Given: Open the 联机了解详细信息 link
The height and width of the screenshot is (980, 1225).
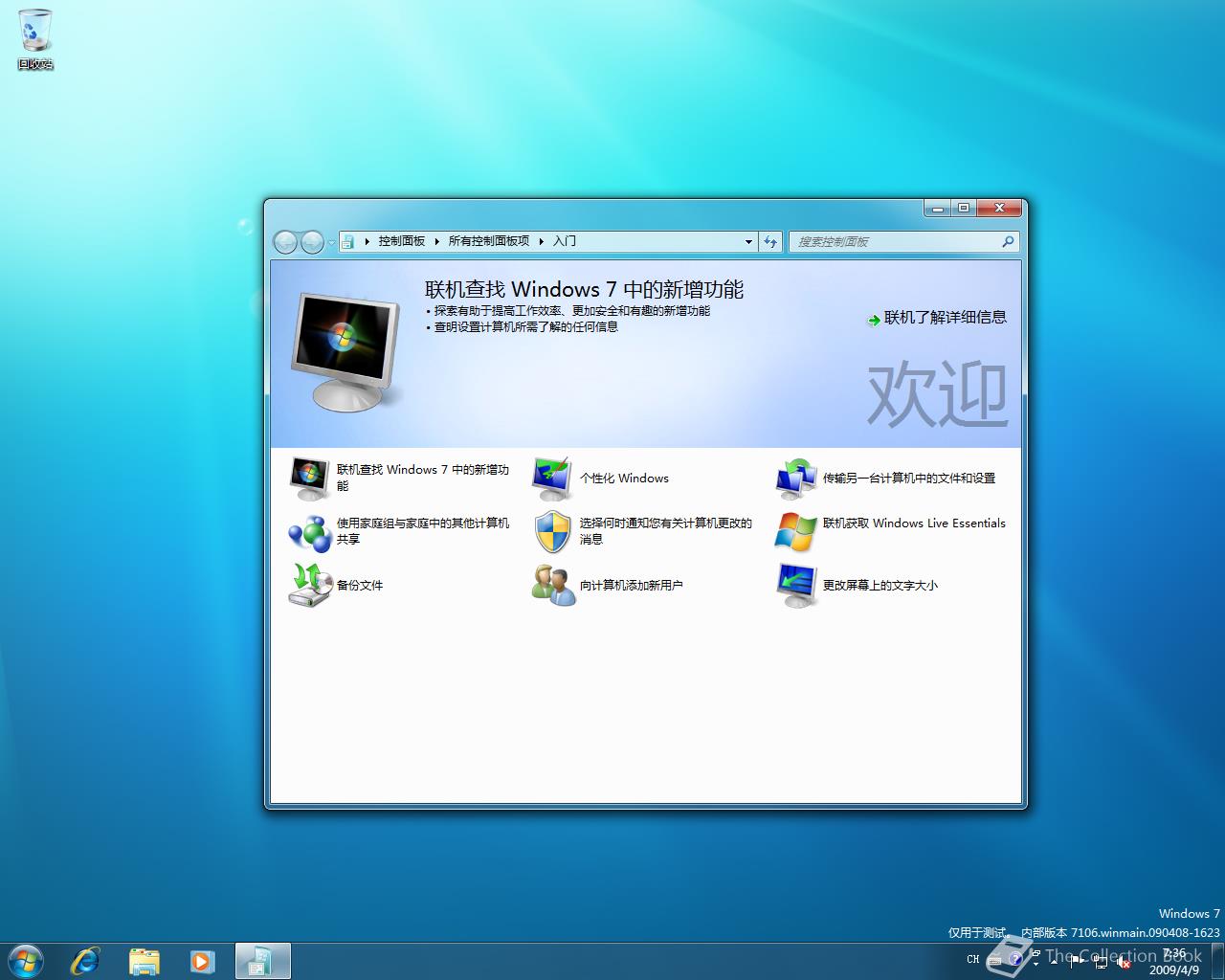Looking at the screenshot, I should [x=945, y=318].
